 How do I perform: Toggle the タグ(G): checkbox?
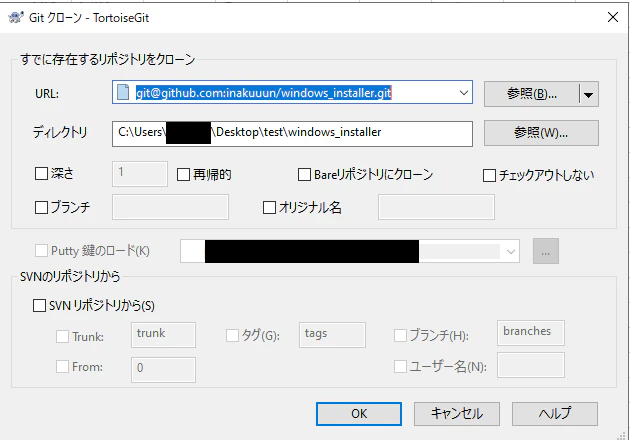[232, 335]
